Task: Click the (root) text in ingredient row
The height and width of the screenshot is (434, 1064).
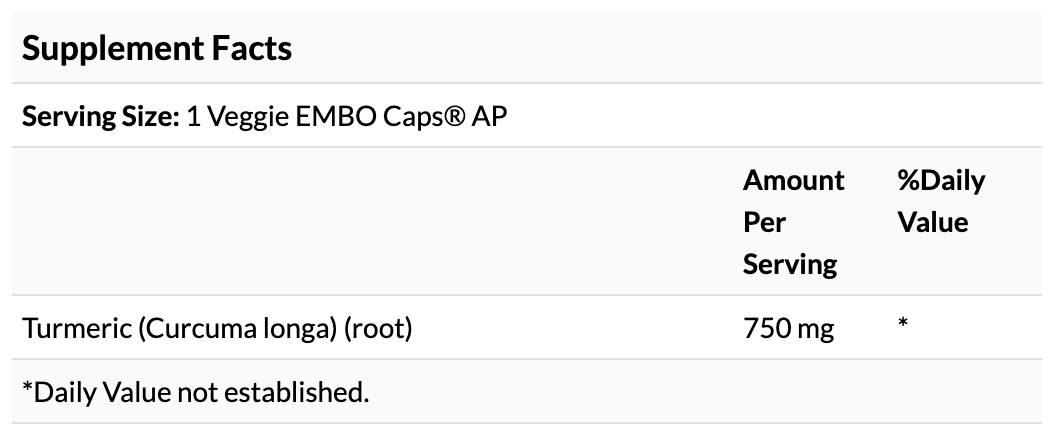Action: [378, 327]
